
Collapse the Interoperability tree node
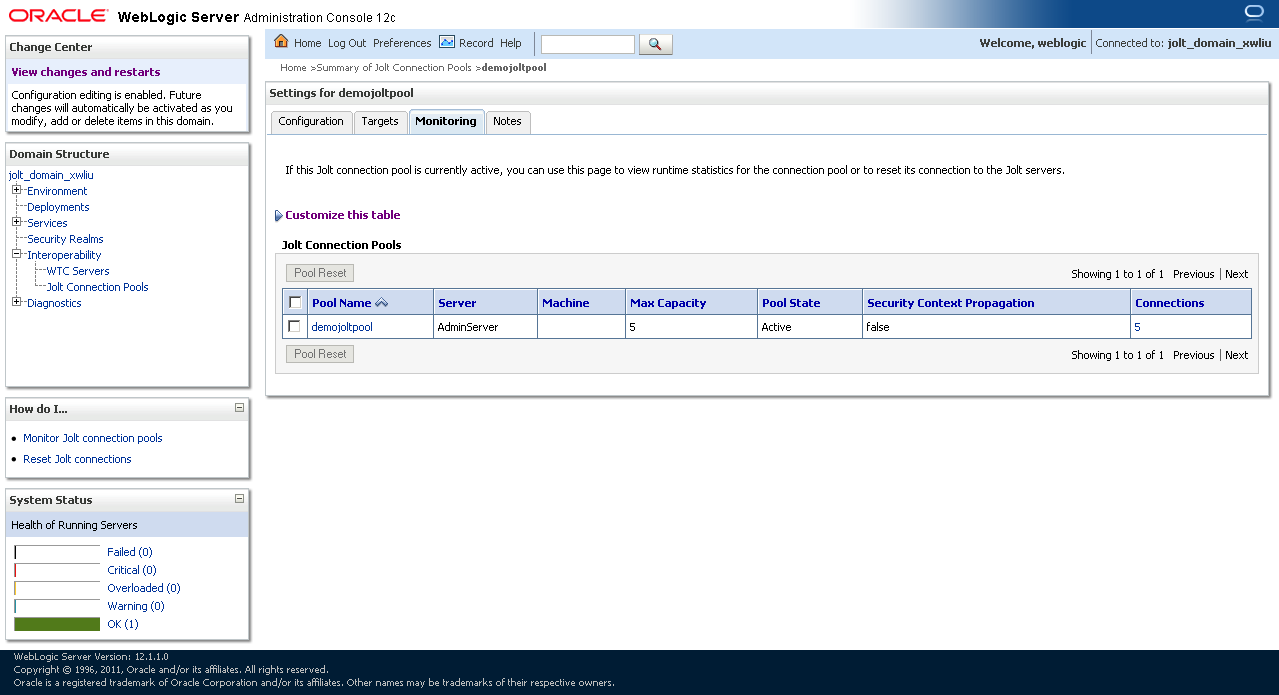pyautogui.click(x=17, y=254)
